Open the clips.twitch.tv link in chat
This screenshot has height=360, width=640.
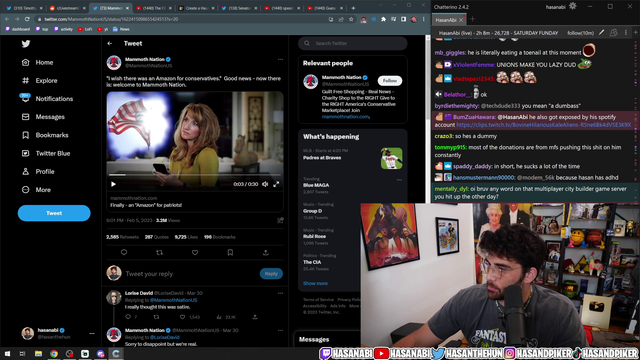(x=544, y=125)
